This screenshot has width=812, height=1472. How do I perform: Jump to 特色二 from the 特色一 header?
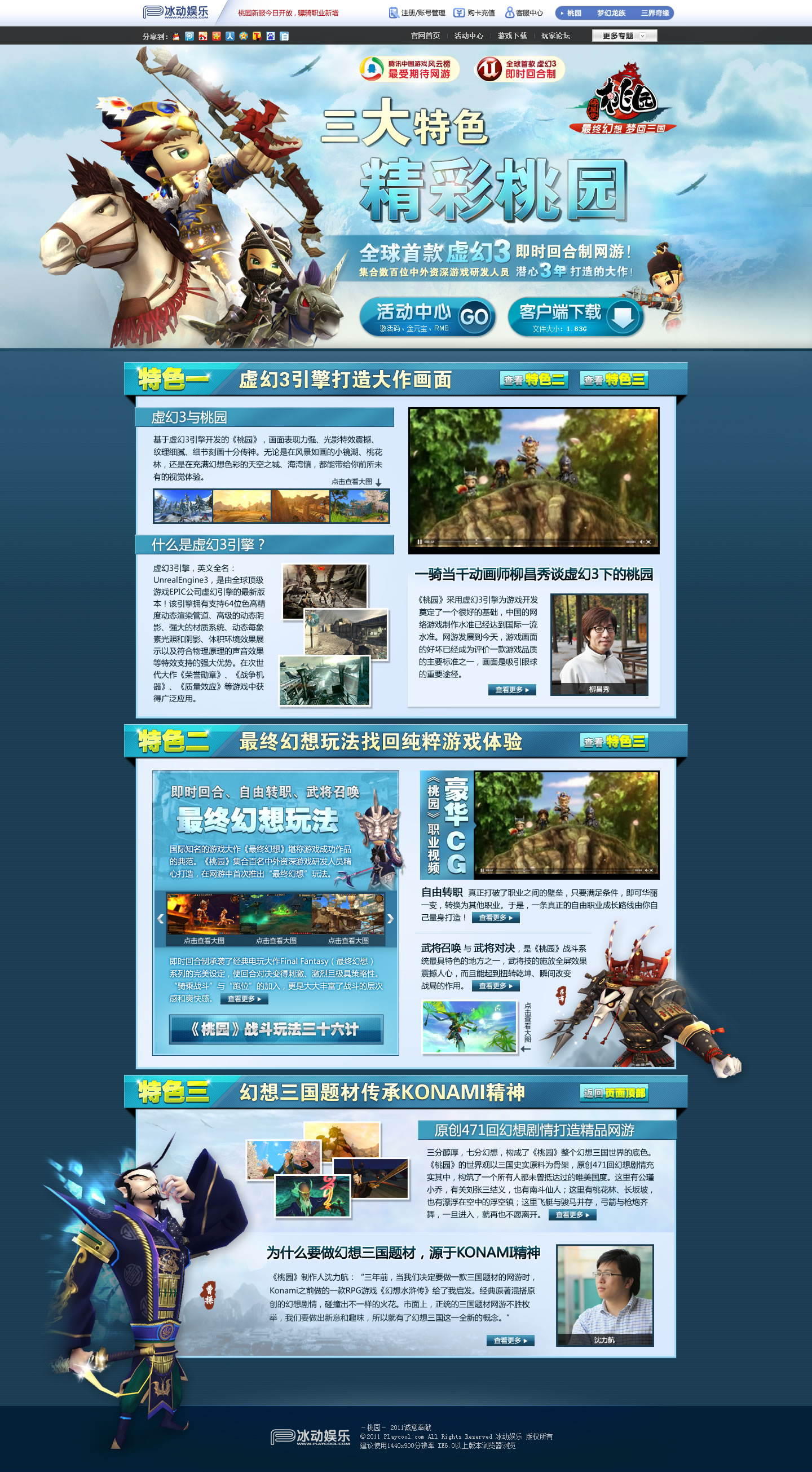click(533, 380)
